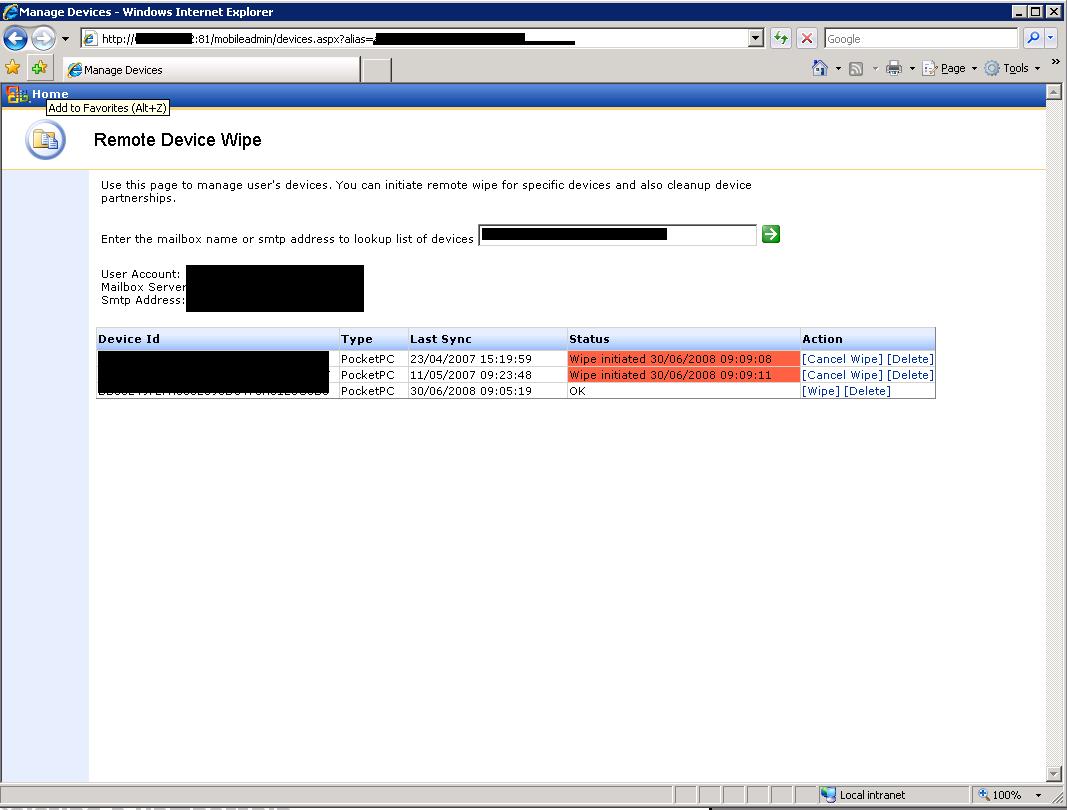
Task: Select status 'Wipe initiated 30/06/2008 09:09:11'
Action: point(684,375)
